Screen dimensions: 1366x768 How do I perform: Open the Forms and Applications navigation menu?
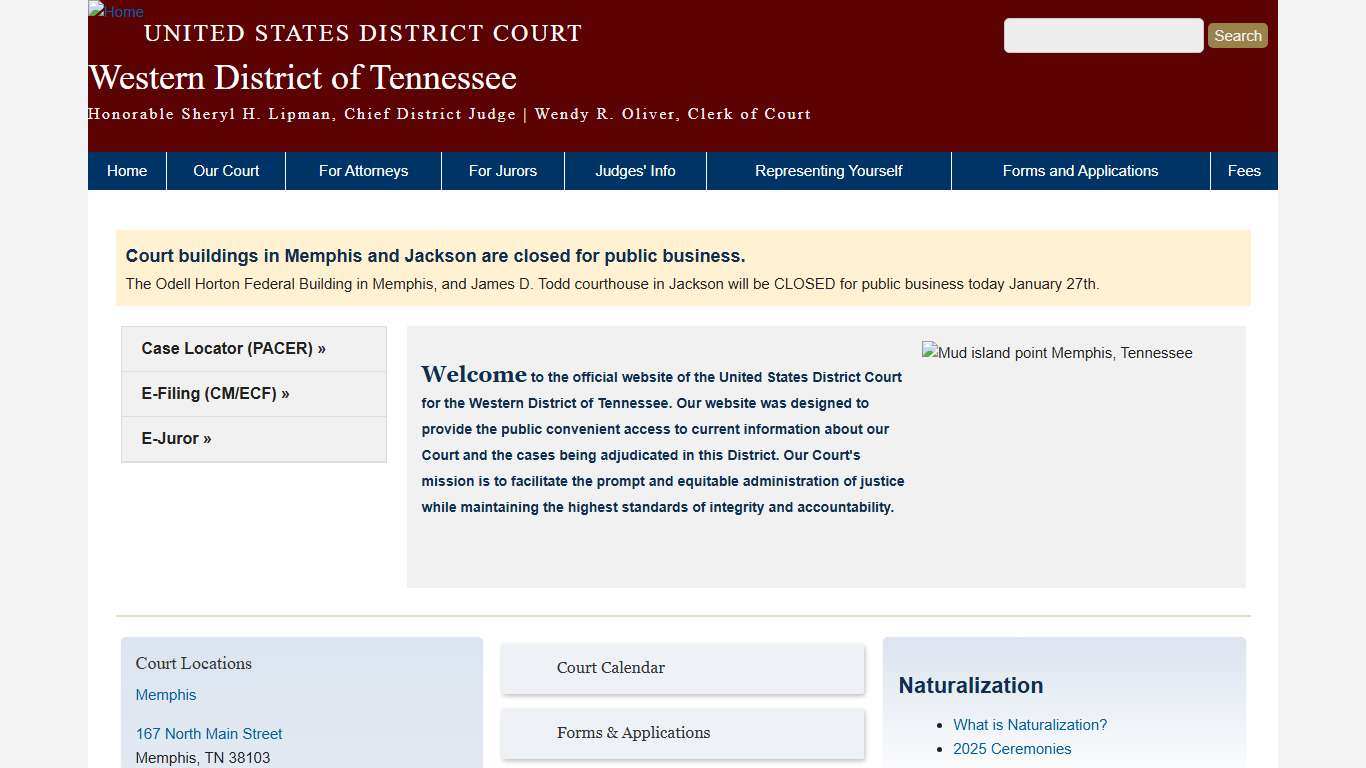(x=1080, y=170)
